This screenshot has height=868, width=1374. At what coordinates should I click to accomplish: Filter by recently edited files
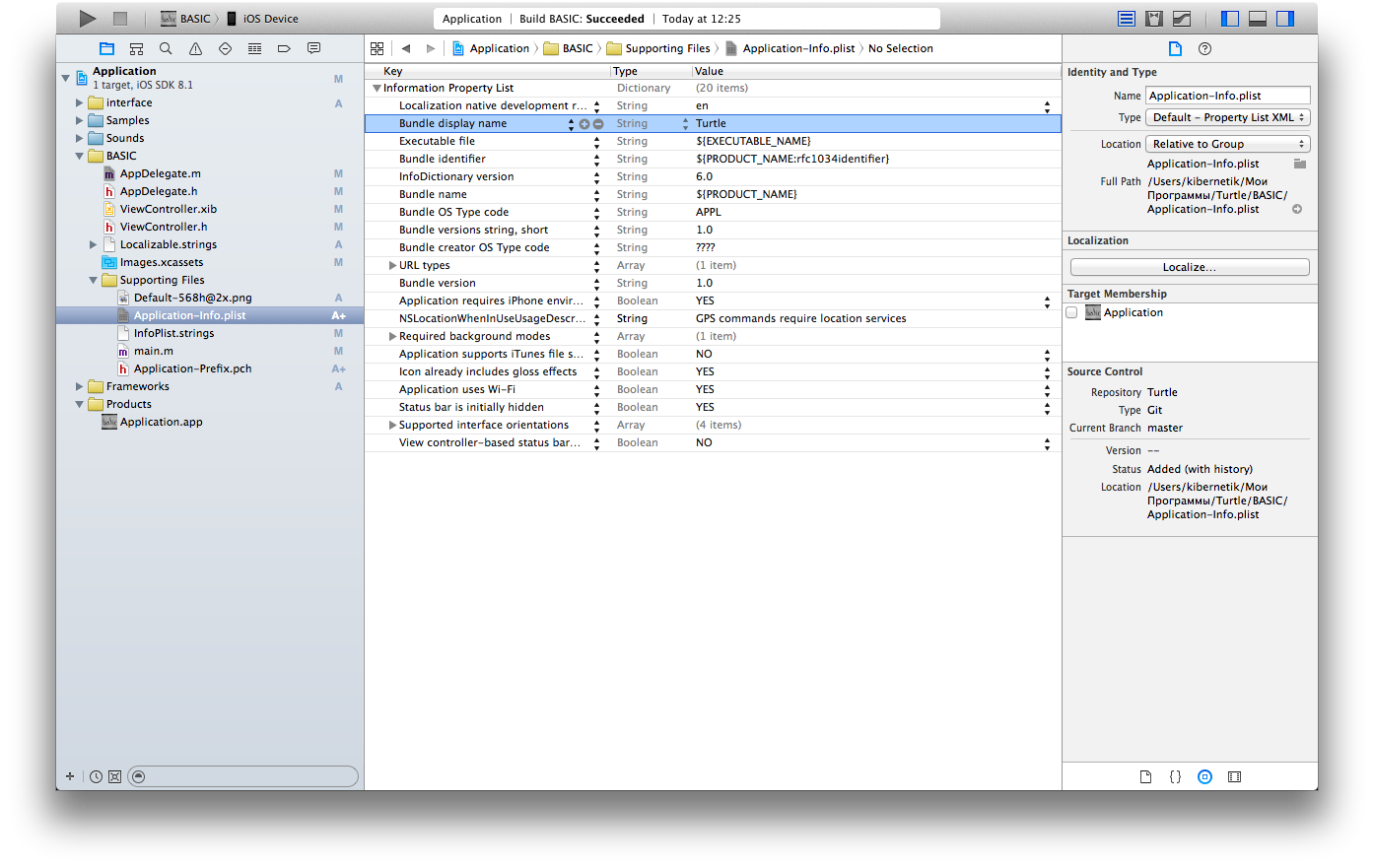96,776
